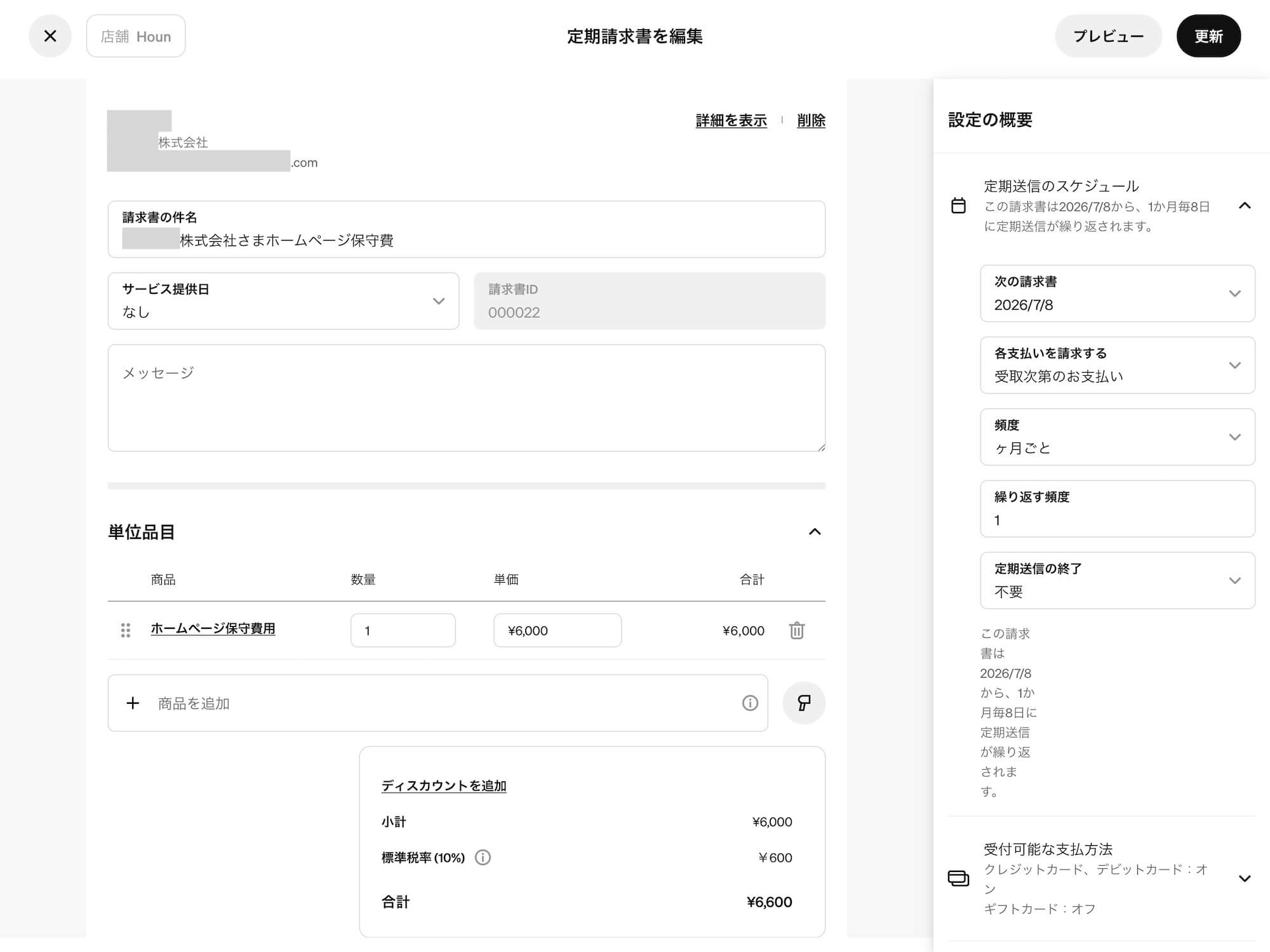The width and height of the screenshot is (1270, 952).
Task: Click the 請求書ID field showing 000022
Action: point(650,301)
